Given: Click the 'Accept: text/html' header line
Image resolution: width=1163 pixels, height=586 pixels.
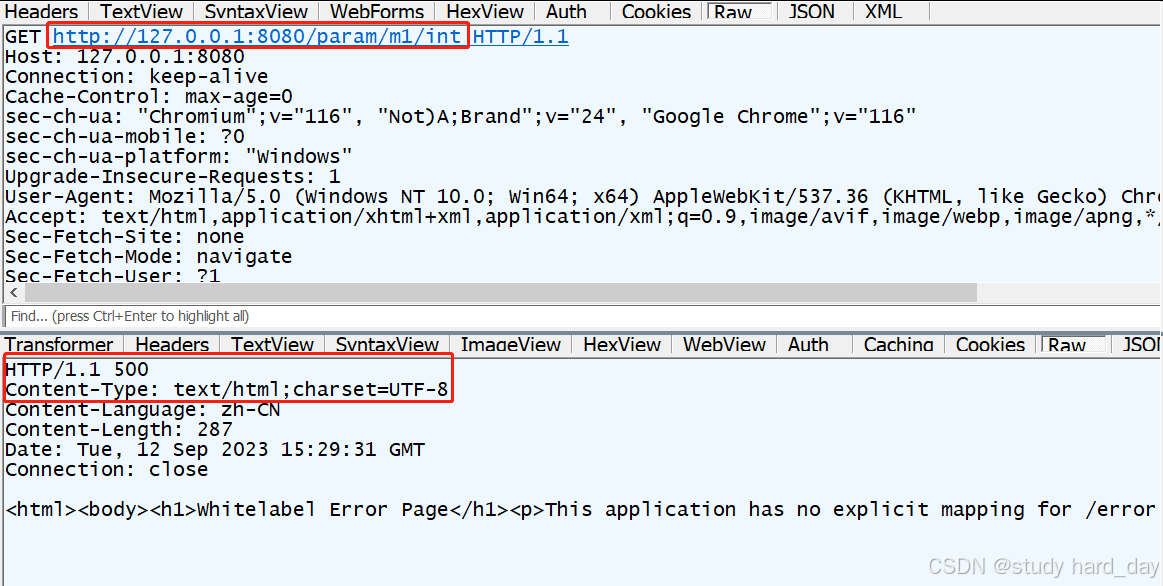Looking at the screenshot, I should click(582, 217).
